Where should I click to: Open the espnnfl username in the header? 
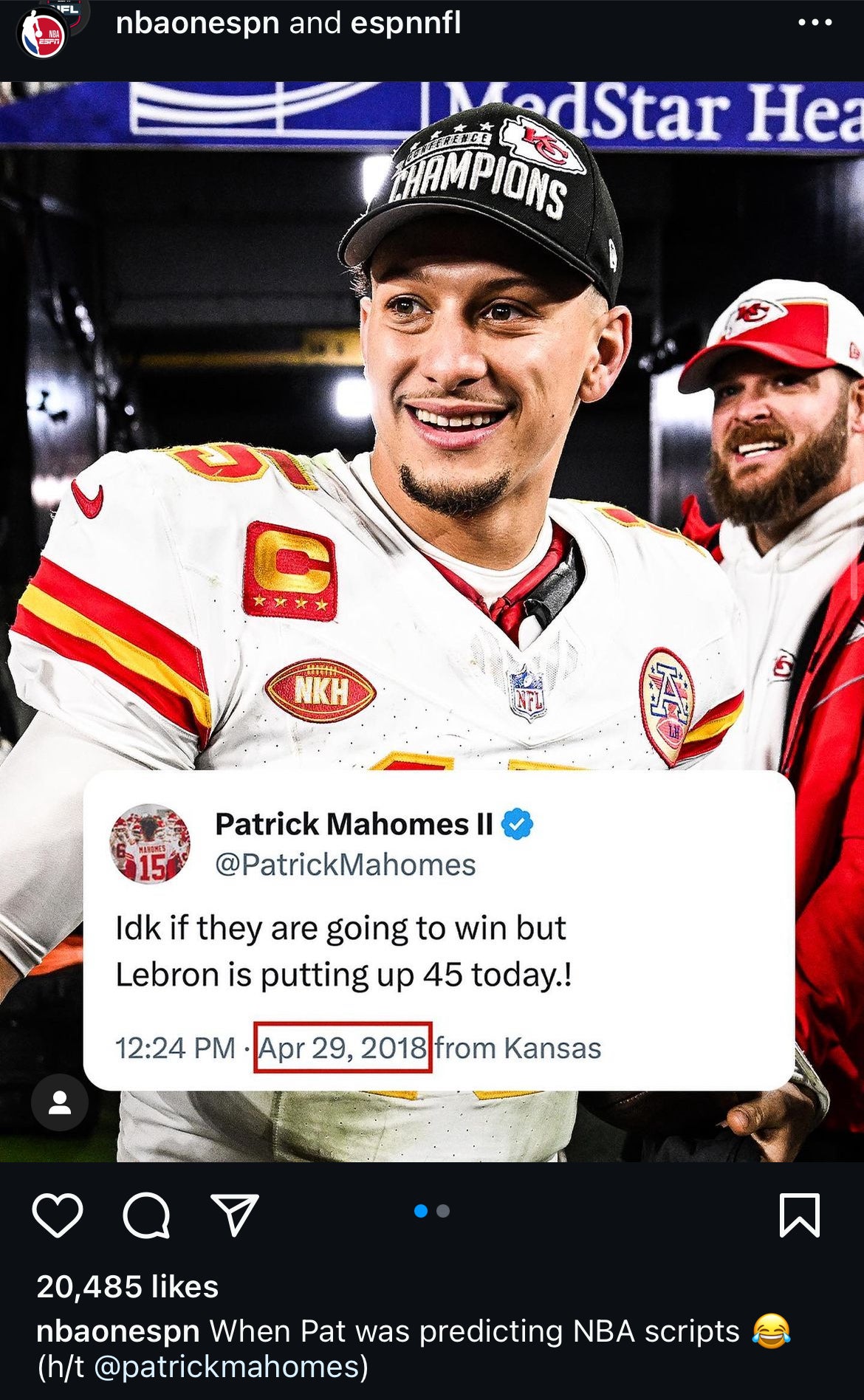405,23
